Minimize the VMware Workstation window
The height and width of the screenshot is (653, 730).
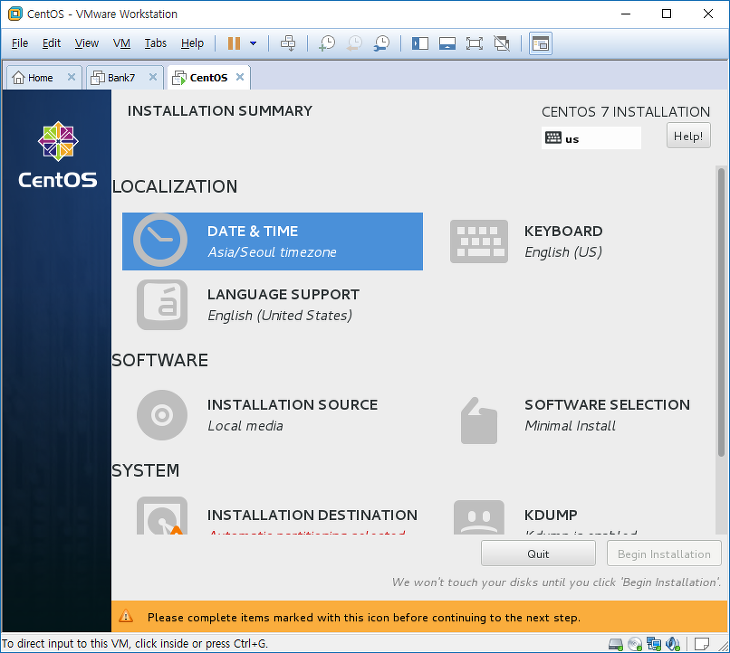tap(625, 14)
